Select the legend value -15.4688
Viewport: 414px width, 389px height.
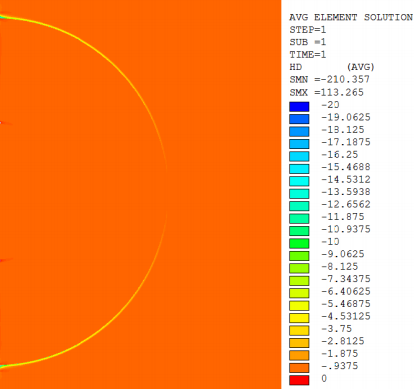(x=346, y=167)
